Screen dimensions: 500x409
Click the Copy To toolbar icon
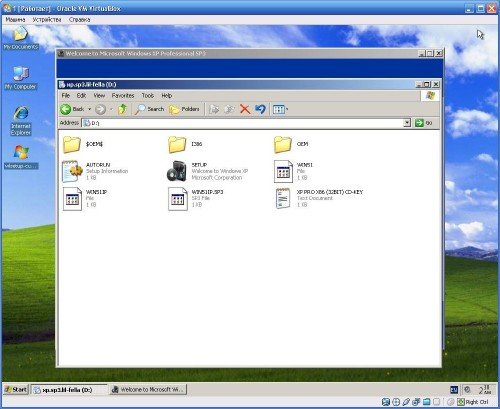point(229,109)
